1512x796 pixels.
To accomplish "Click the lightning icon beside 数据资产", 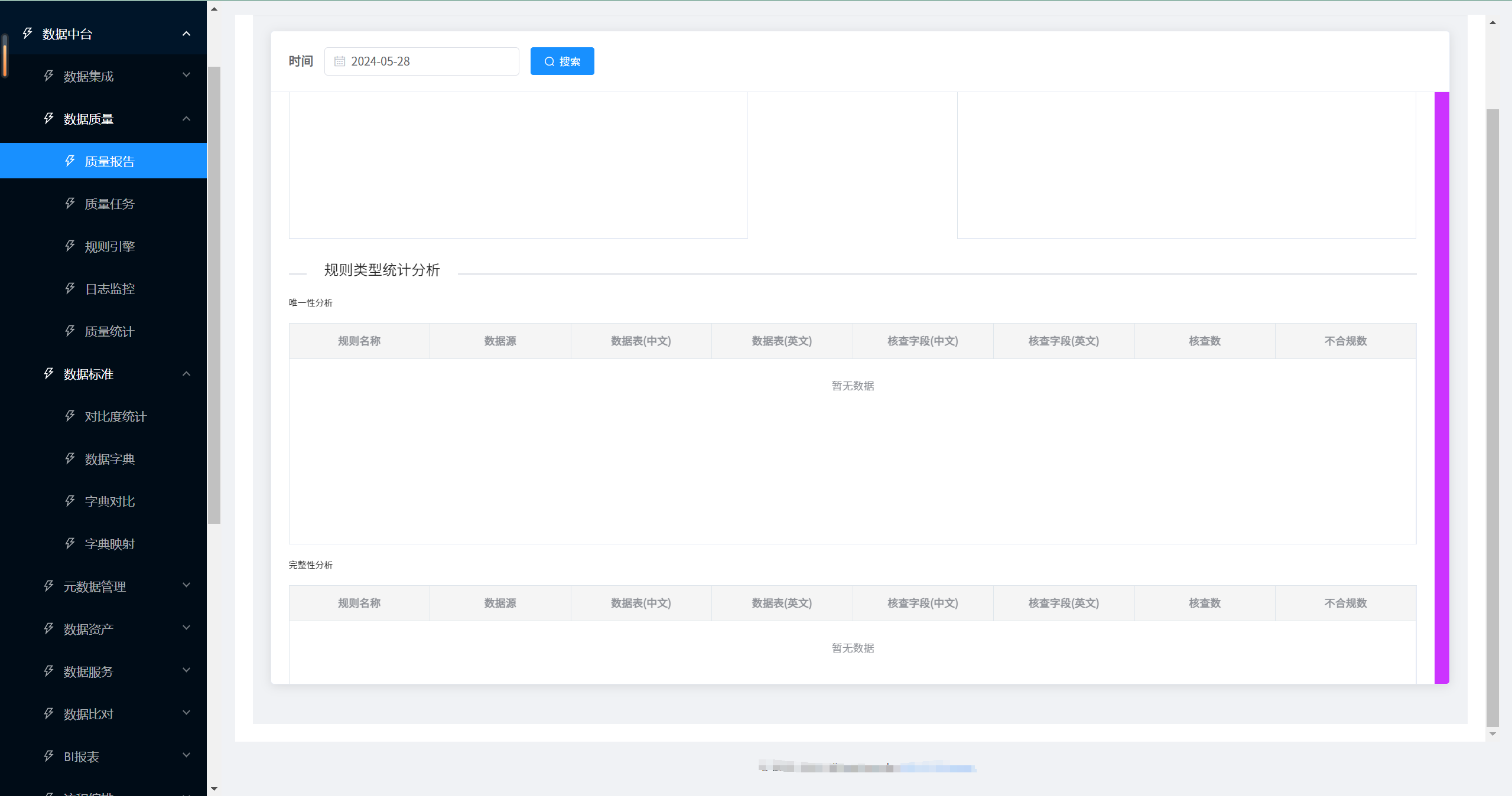I will 48,628.
